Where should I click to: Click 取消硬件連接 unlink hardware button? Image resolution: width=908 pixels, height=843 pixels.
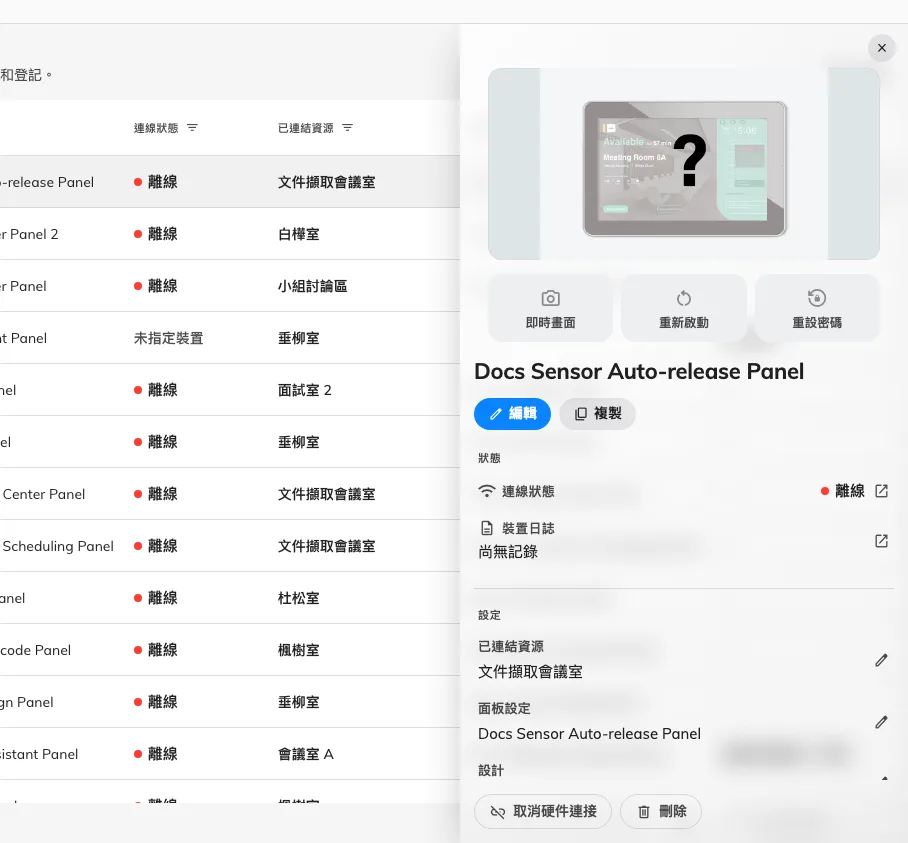(x=543, y=812)
